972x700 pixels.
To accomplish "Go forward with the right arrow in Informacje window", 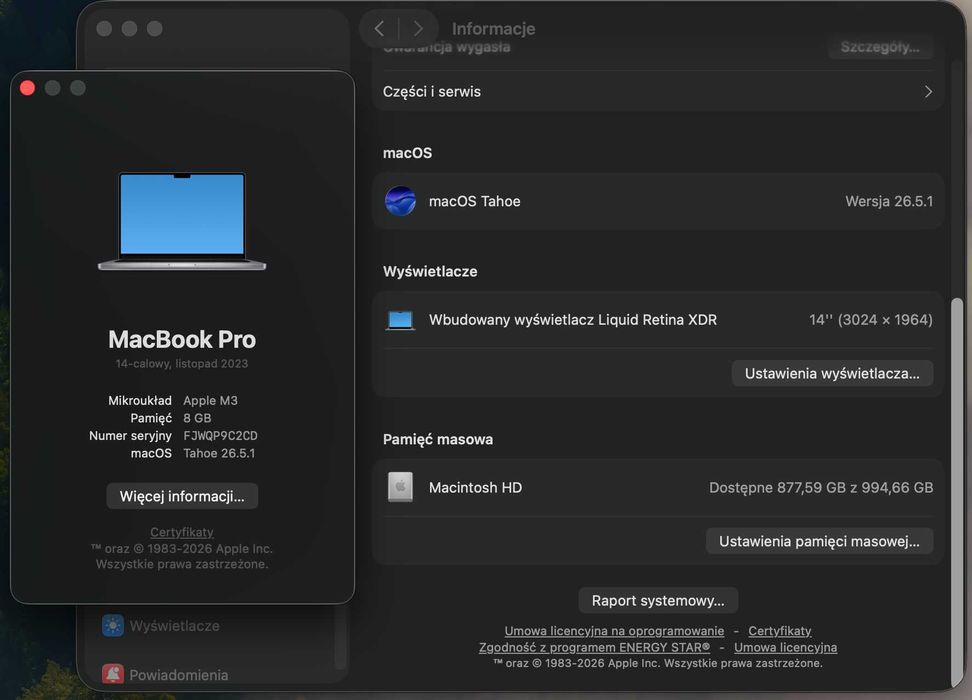I will click(418, 29).
